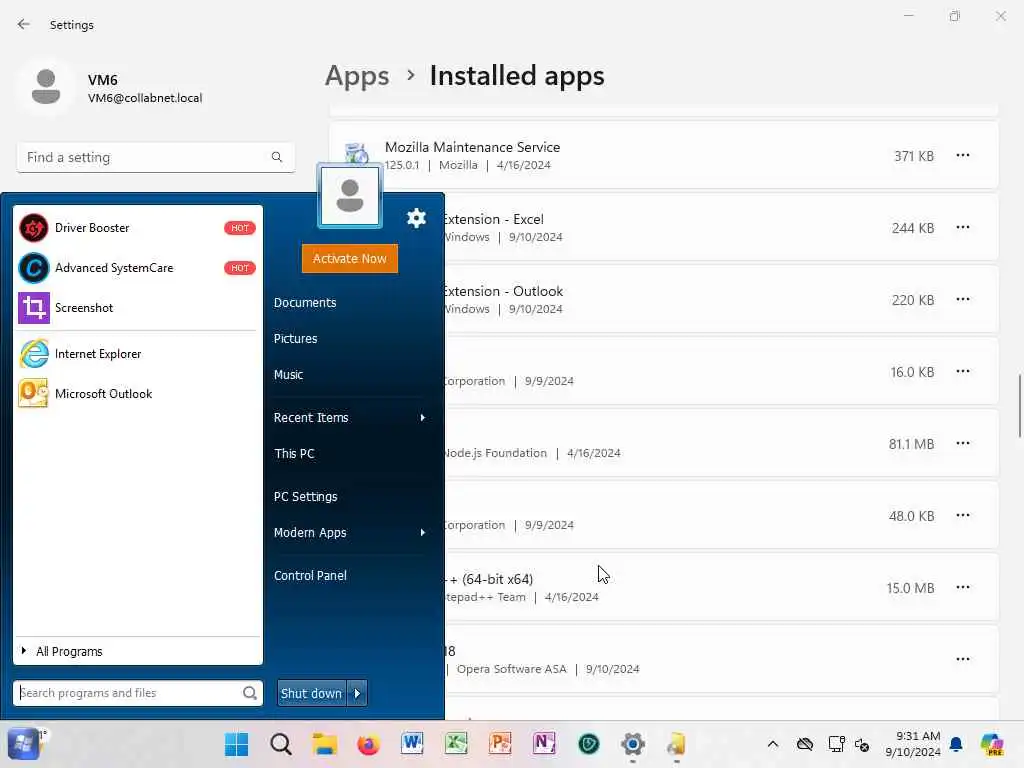This screenshot has height=768, width=1024.
Task: Click the Shut down button
Action: (312, 693)
